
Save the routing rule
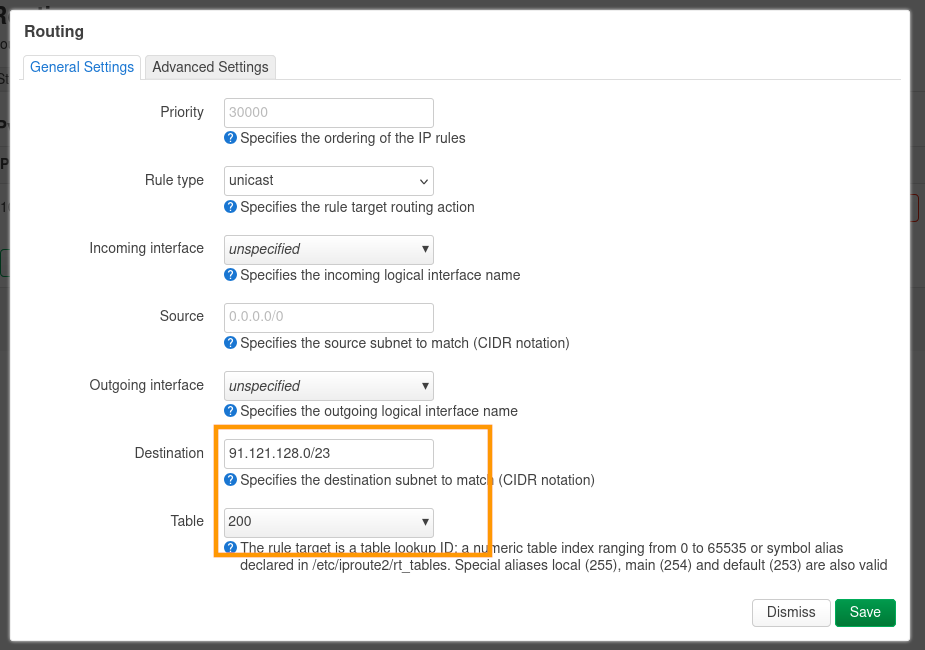[x=865, y=612]
